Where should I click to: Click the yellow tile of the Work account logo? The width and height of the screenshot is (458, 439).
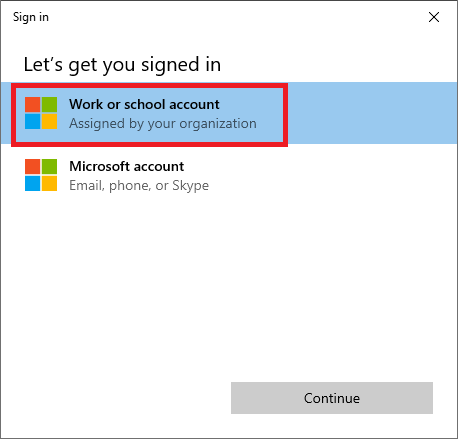point(49,121)
